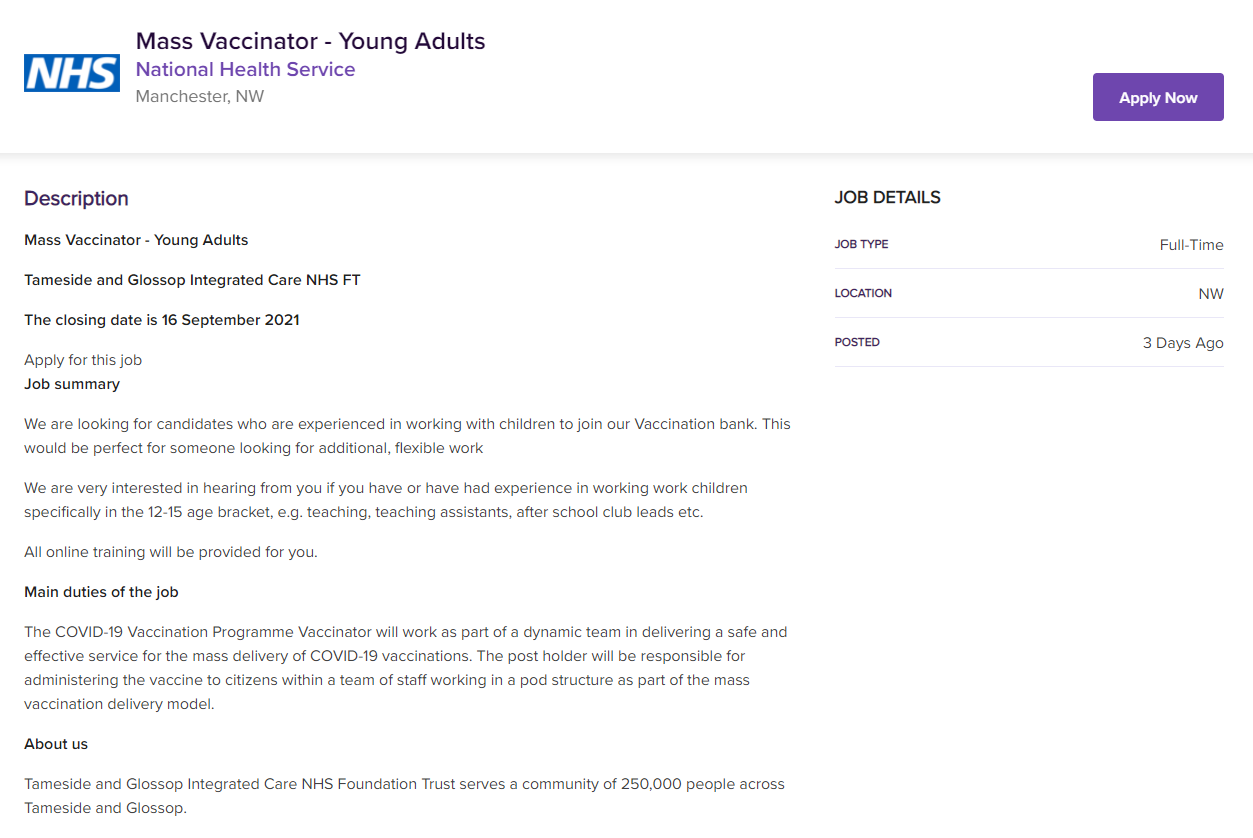This screenshot has width=1253, height=838.
Task: Click the JOB TYPE row label
Action: tap(861, 244)
